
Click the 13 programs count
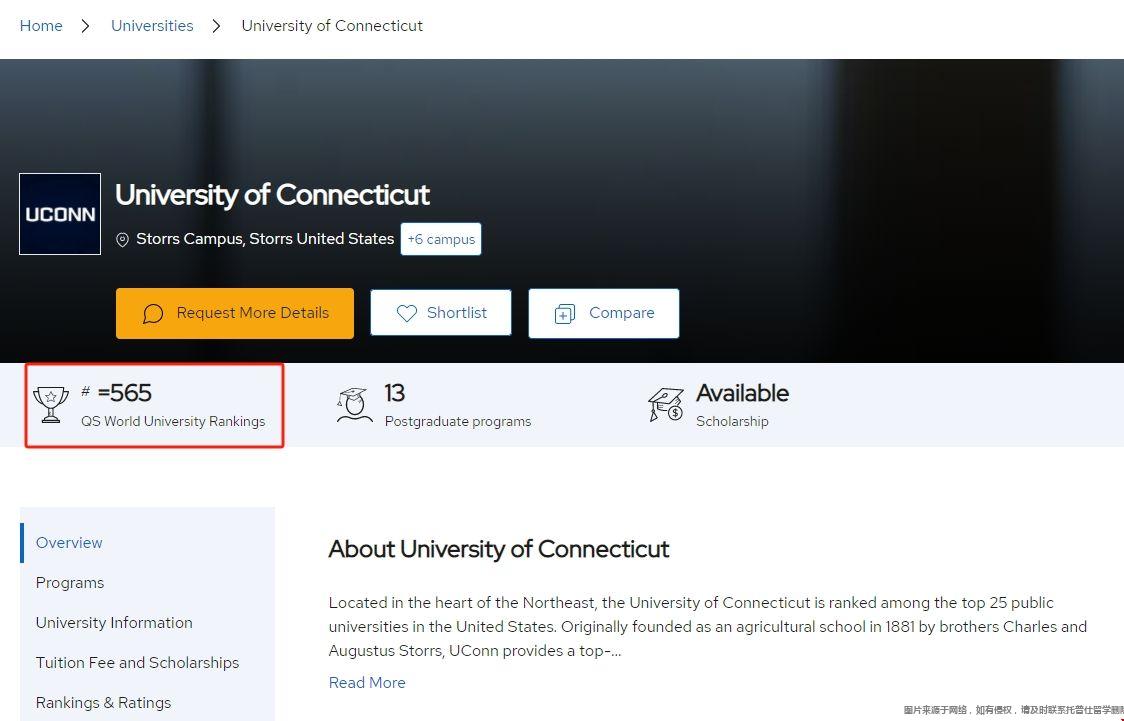click(x=394, y=393)
